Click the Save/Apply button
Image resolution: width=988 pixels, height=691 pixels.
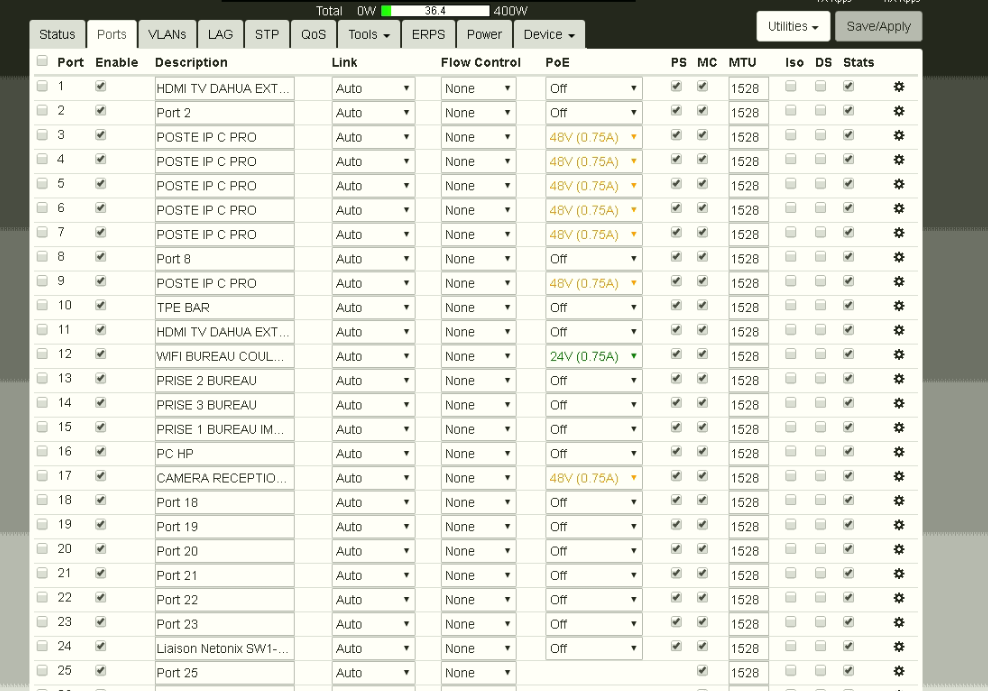[x=878, y=27]
